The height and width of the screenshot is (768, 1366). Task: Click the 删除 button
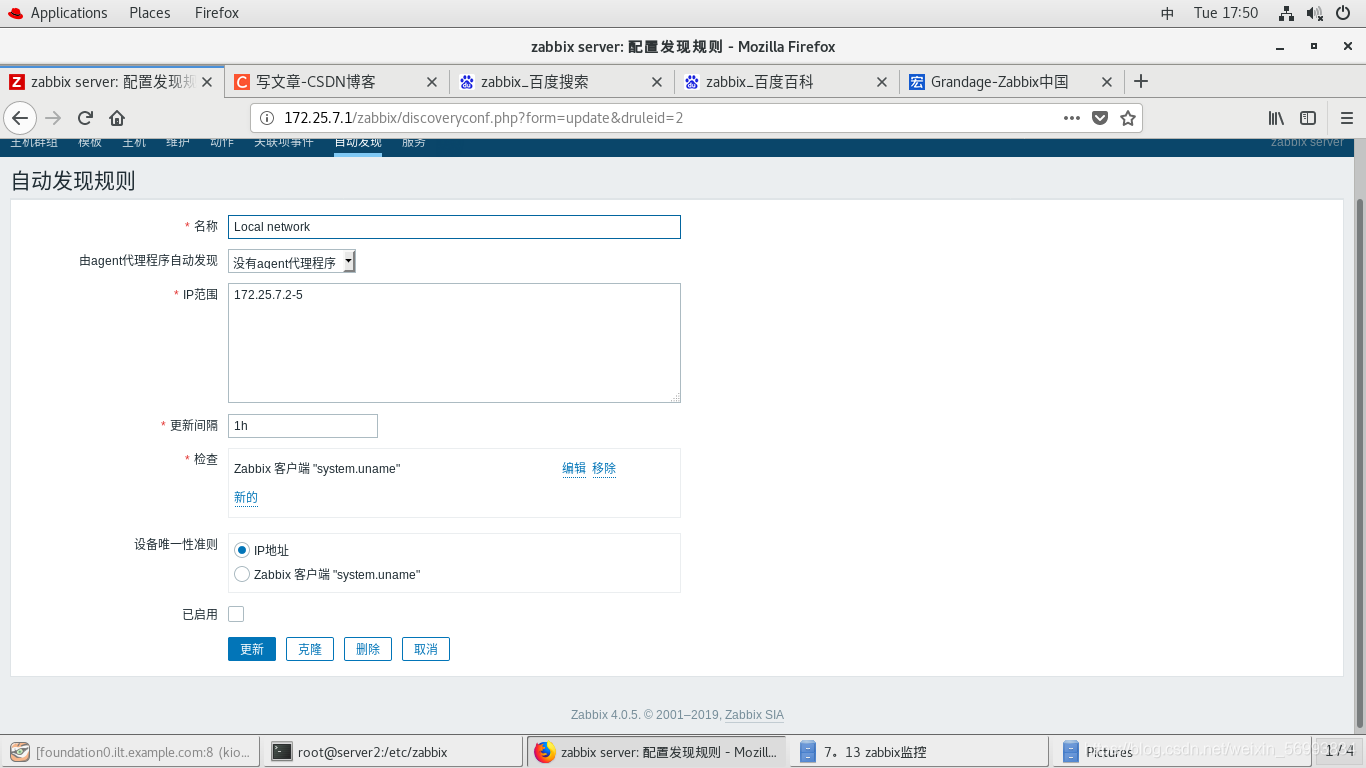coord(368,649)
